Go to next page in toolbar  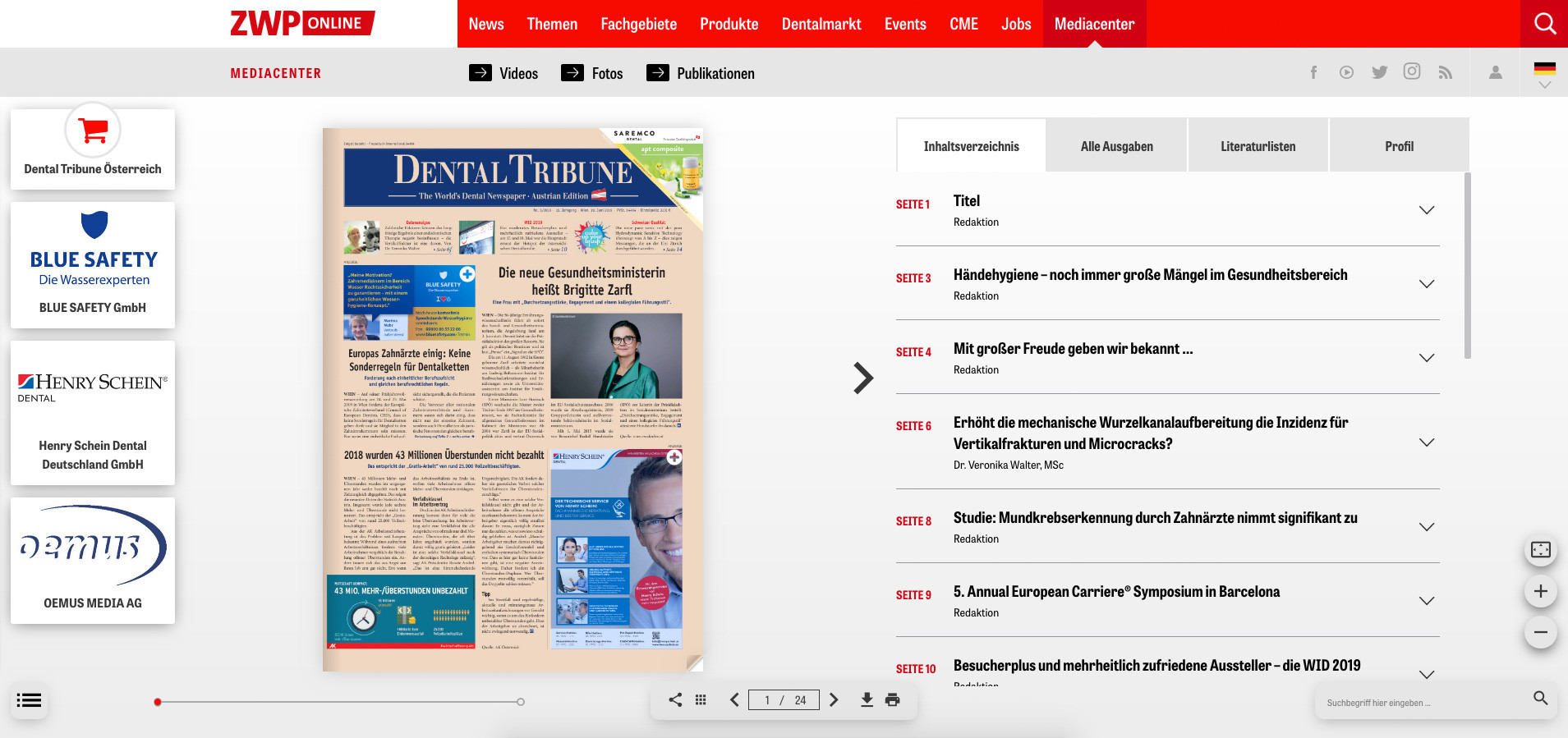tap(834, 699)
